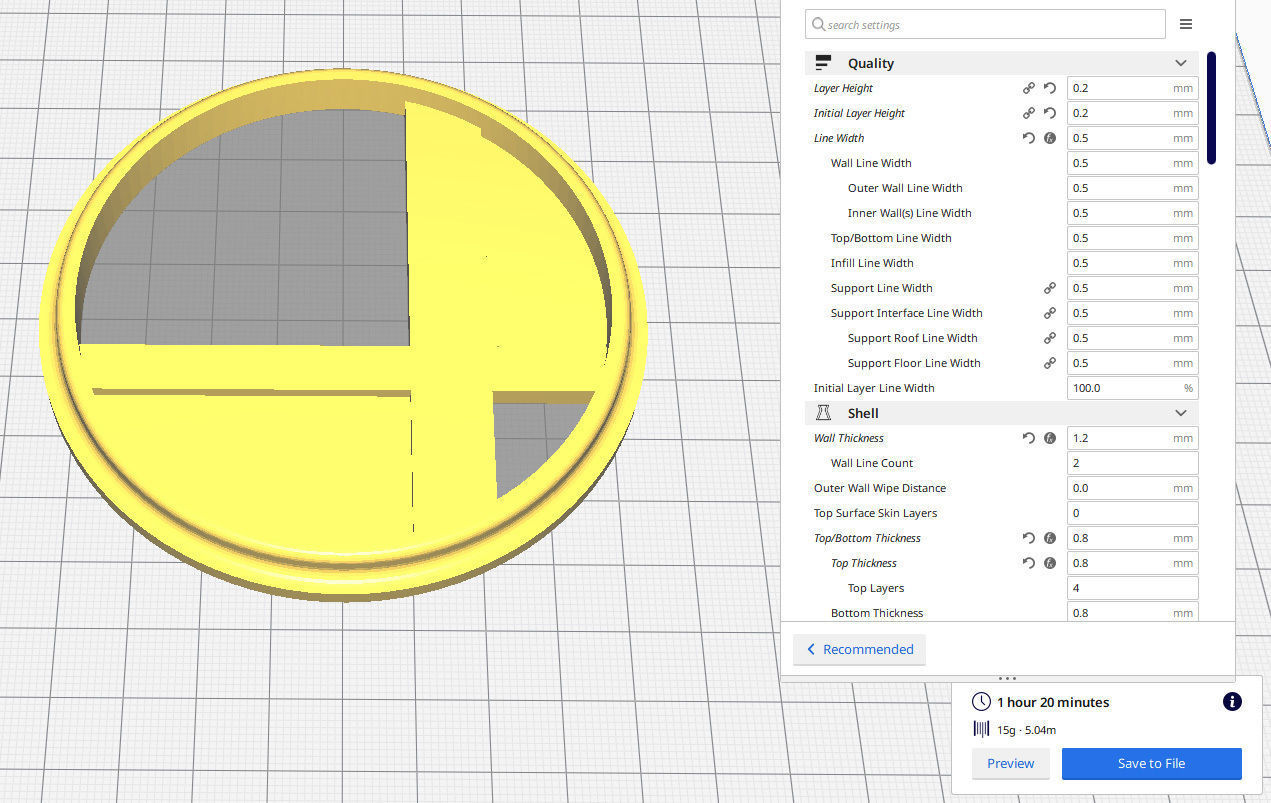Open print info via the info icon
Image resolution: width=1271 pixels, height=803 pixels.
pos(1232,702)
